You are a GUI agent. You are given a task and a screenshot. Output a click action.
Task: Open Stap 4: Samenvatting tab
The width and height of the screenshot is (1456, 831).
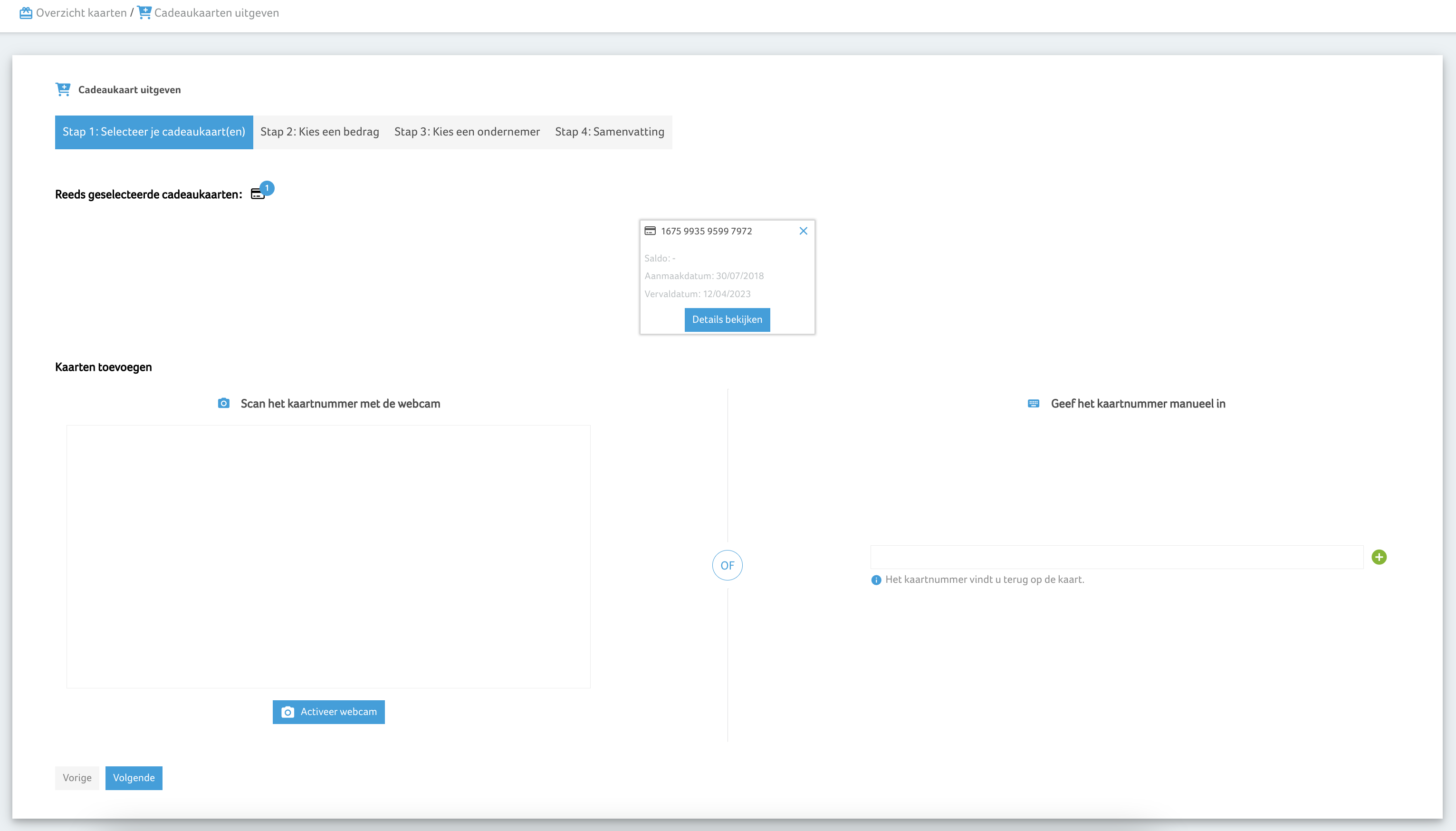click(609, 132)
